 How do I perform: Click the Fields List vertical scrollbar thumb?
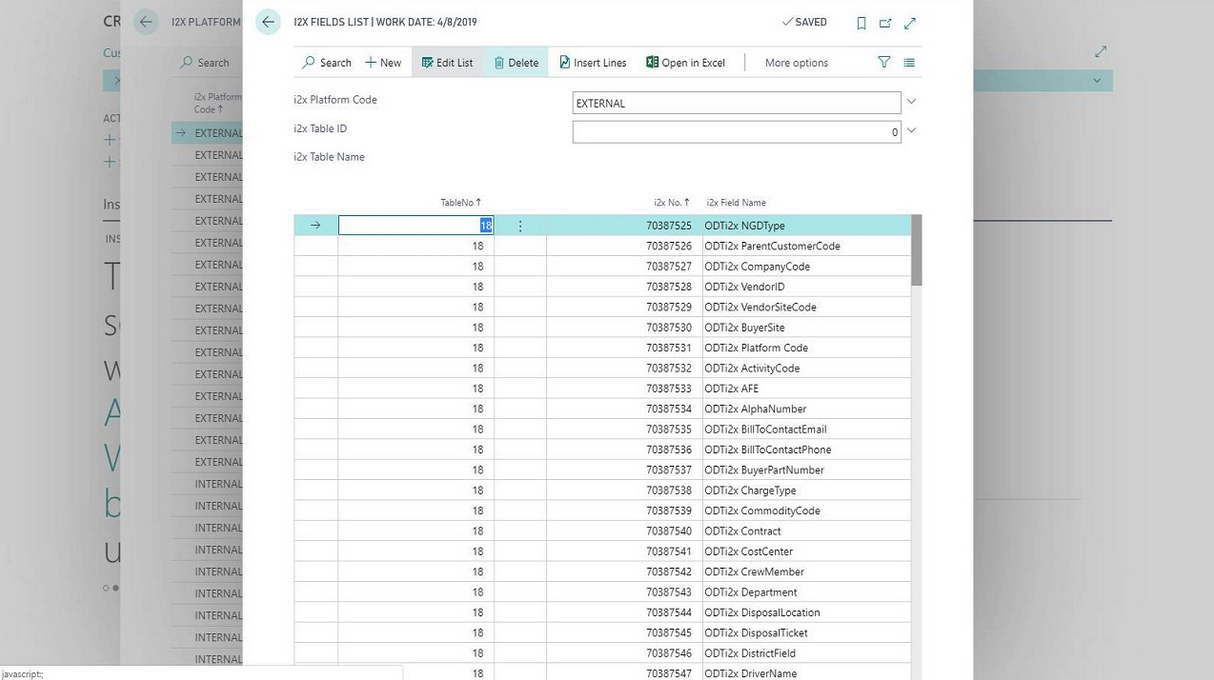coord(916,250)
